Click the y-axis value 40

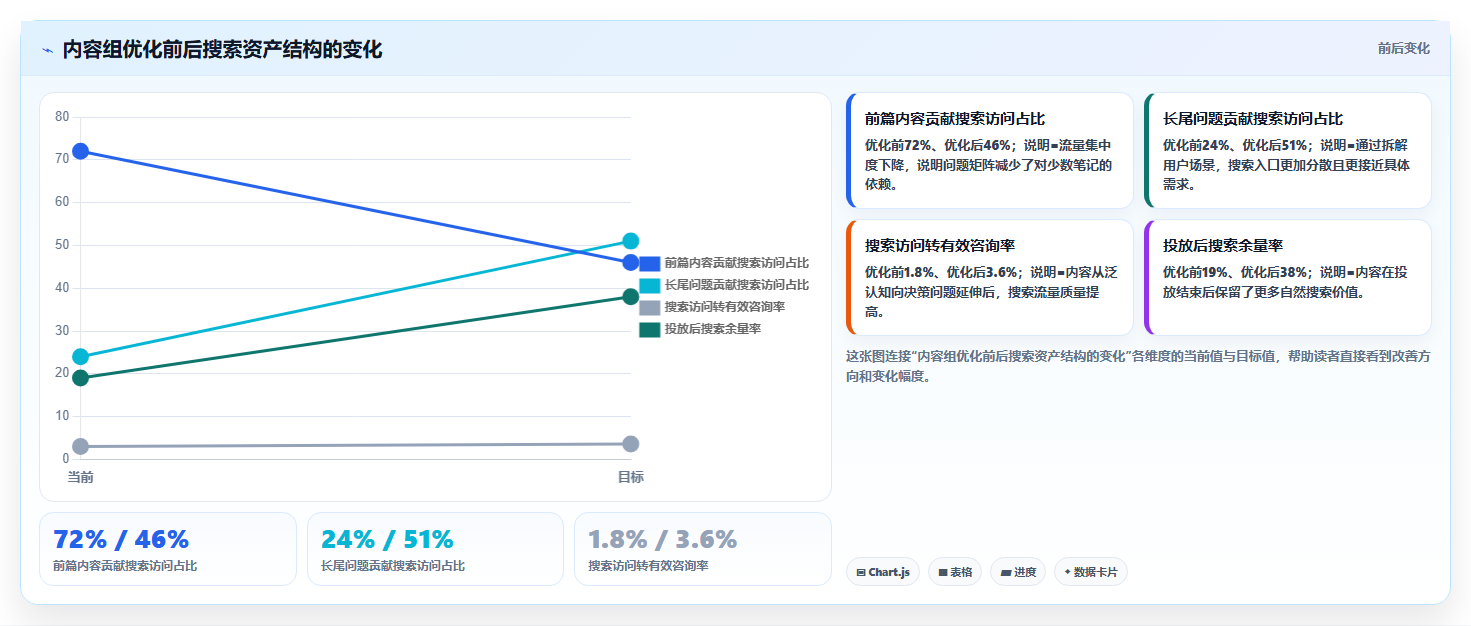(62, 288)
